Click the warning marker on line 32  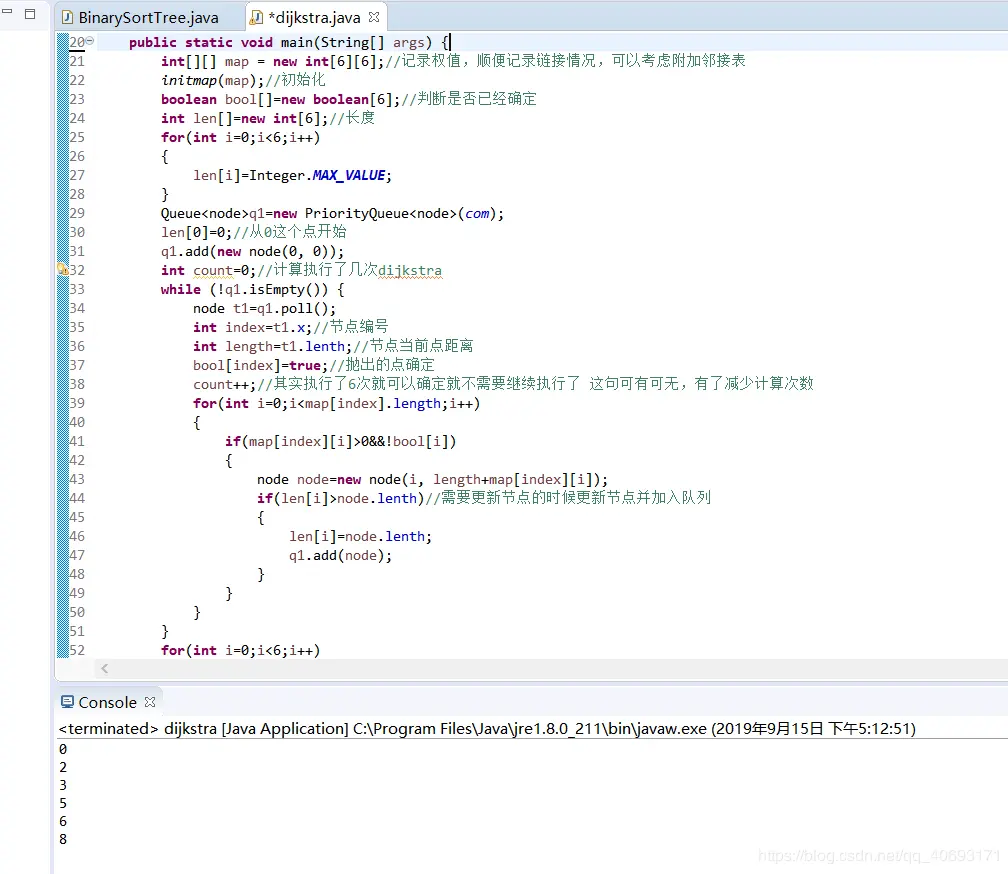[62, 269]
